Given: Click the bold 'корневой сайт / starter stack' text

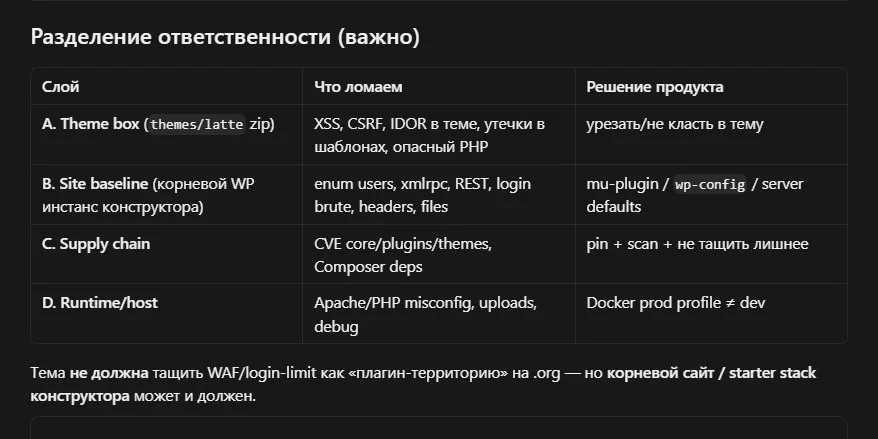Looking at the screenshot, I should point(711,373).
